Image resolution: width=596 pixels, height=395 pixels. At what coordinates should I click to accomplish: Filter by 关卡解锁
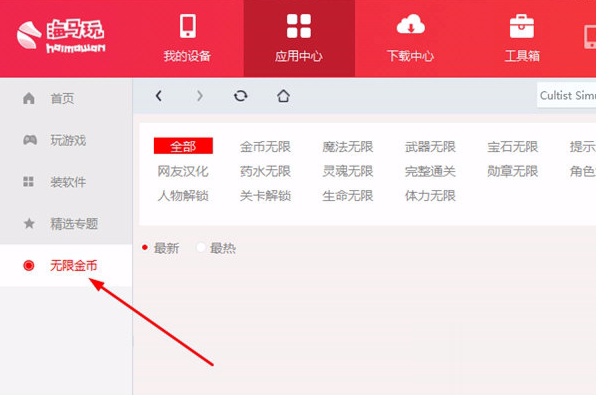265,196
